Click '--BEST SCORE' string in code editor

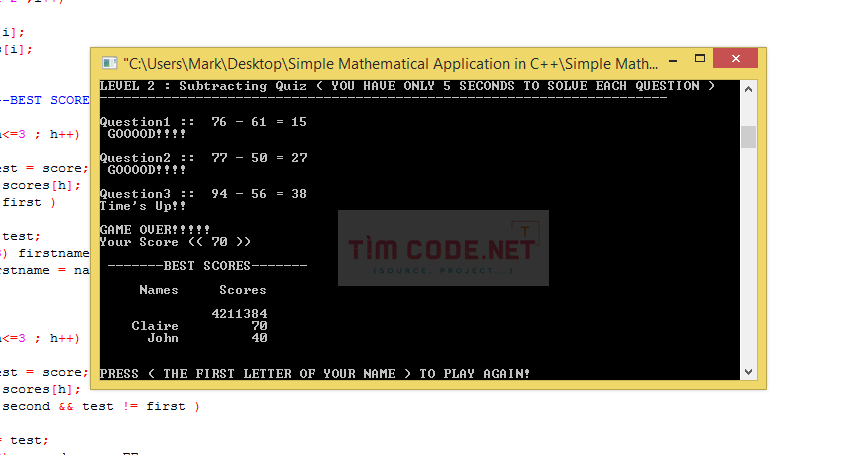click(45, 101)
